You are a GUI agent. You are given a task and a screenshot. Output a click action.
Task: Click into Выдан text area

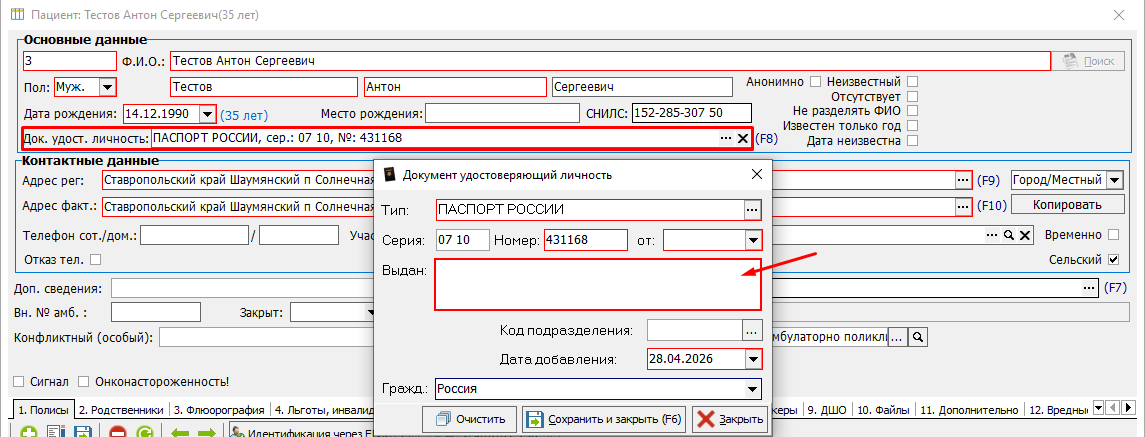(x=597, y=284)
